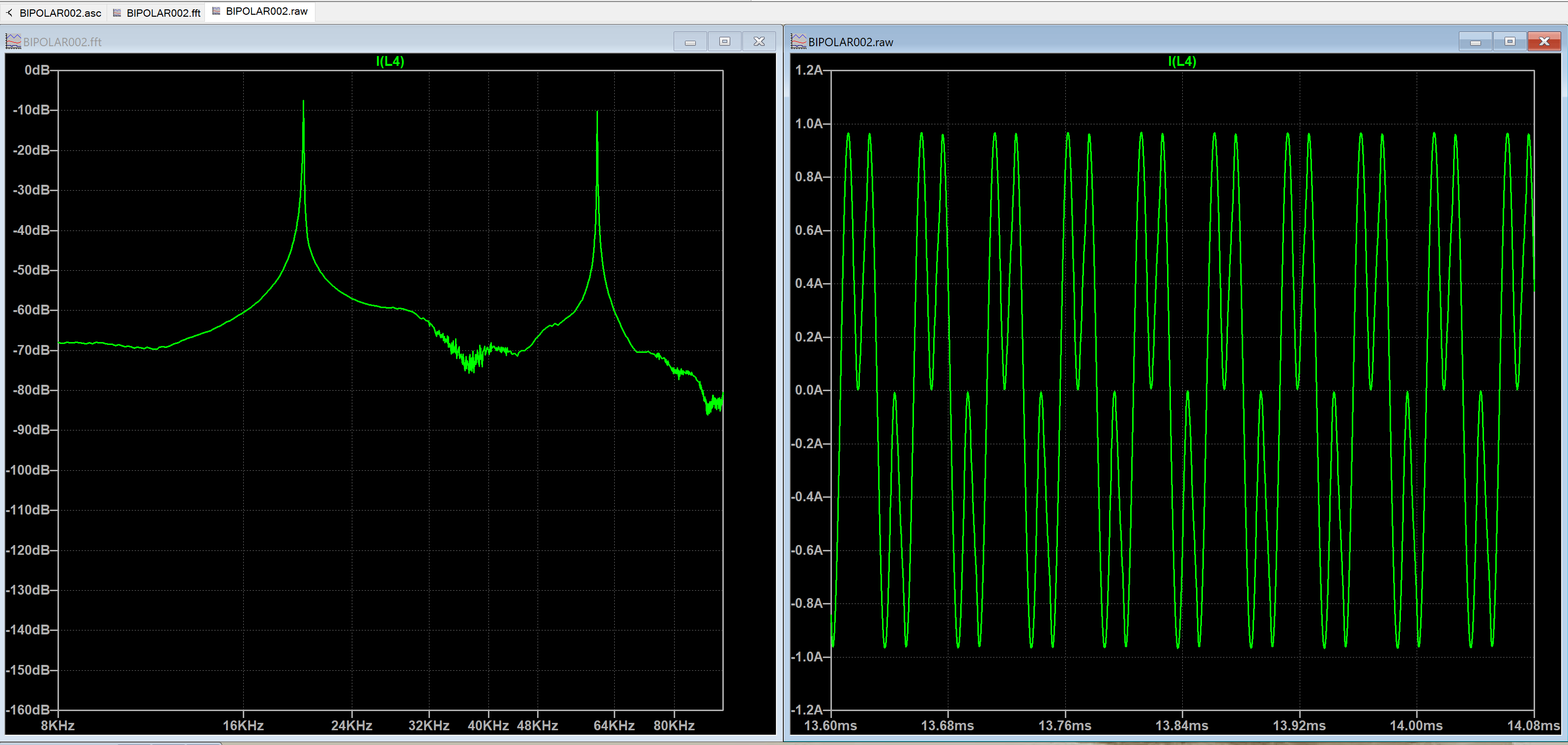Click the 13.92ms time axis label
This screenshot has height=745, width=1568.
click(1299, 725)
